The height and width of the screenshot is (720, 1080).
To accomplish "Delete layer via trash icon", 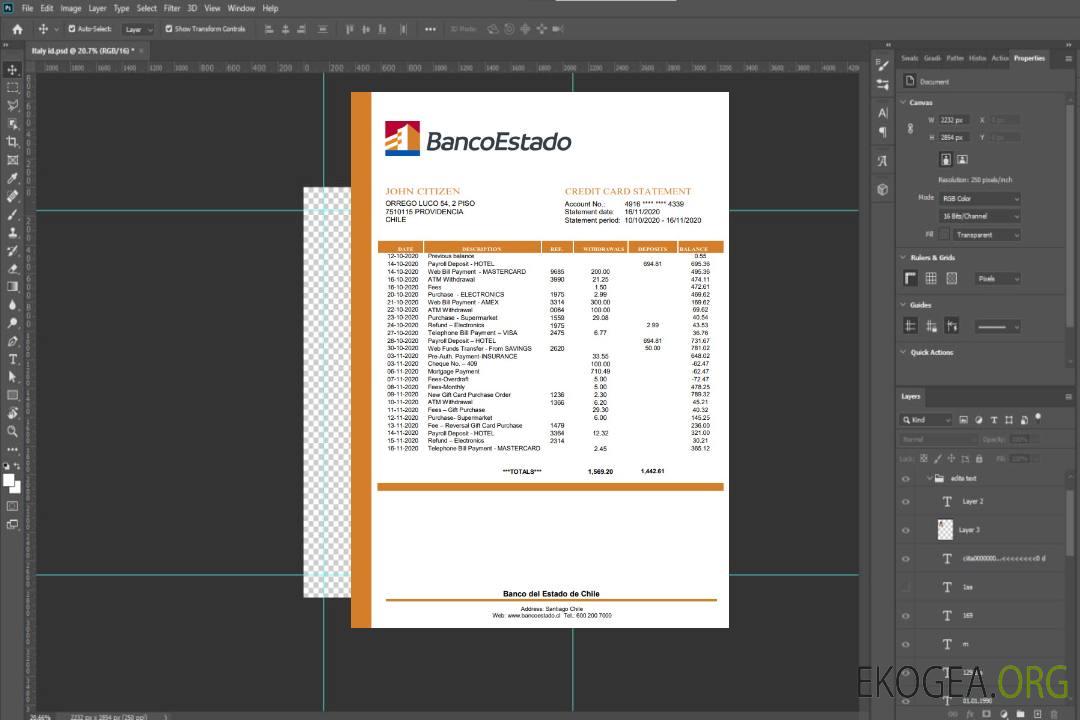I will point(1054,714).
